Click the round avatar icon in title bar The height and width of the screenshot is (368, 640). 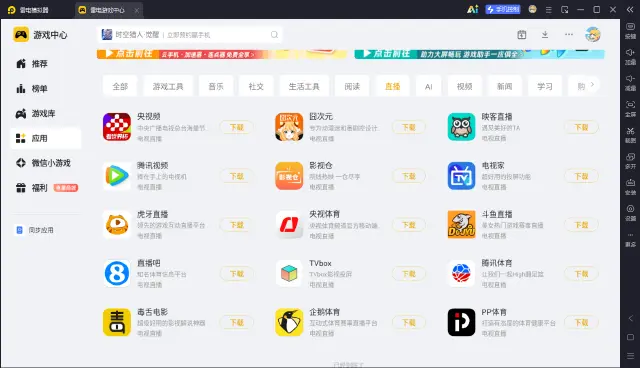pos(532,9)
